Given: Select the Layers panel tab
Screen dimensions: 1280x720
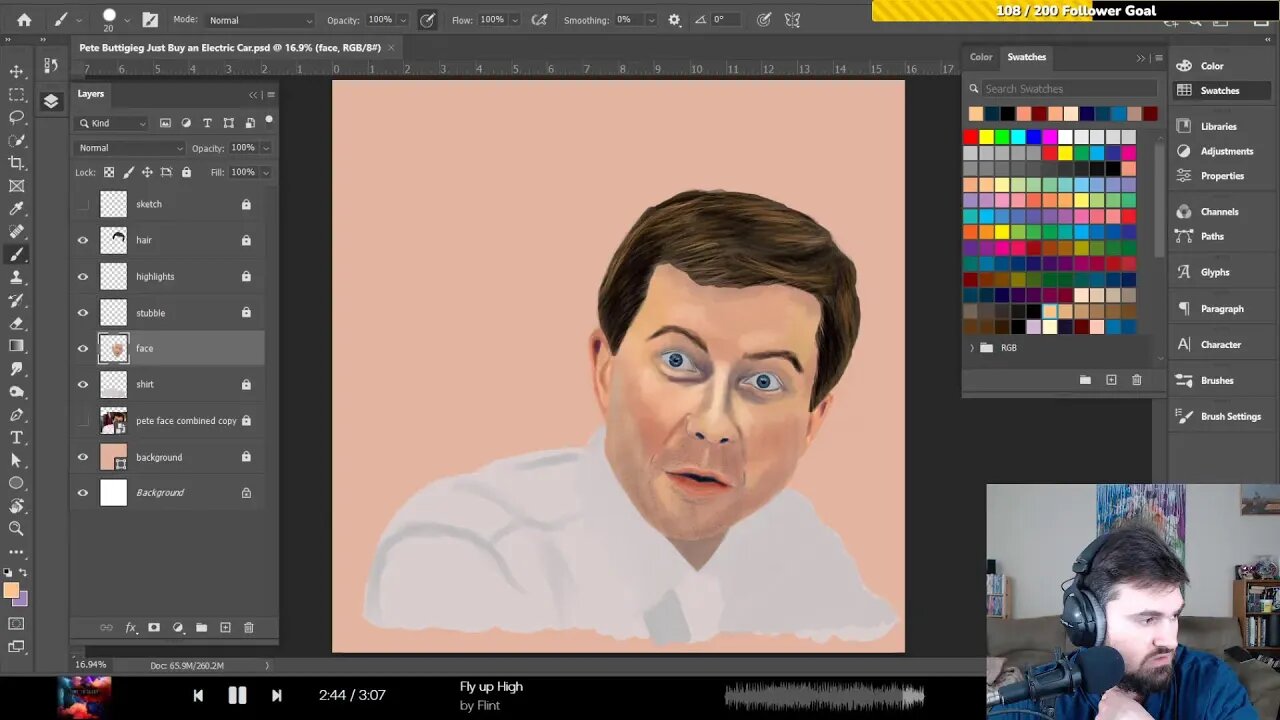Looking at the screenshot, I should coord(91,94).
